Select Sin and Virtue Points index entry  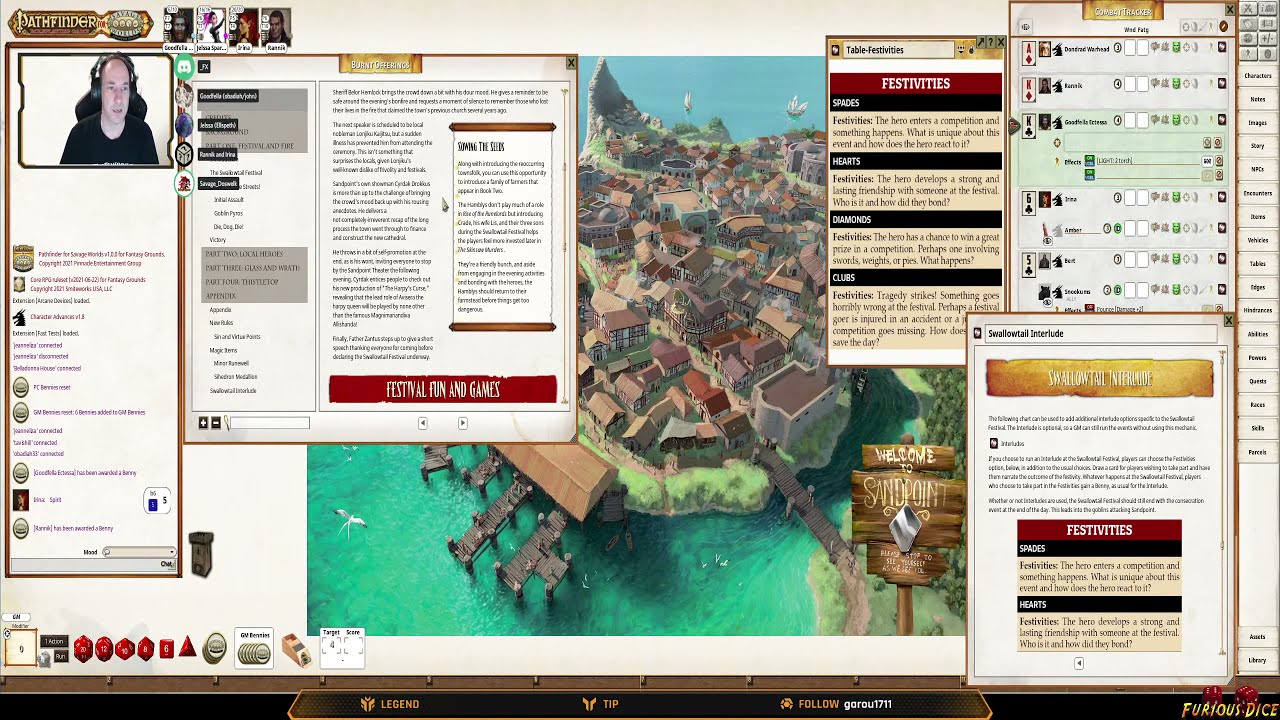pyautogui.click(x=237, y=337)
